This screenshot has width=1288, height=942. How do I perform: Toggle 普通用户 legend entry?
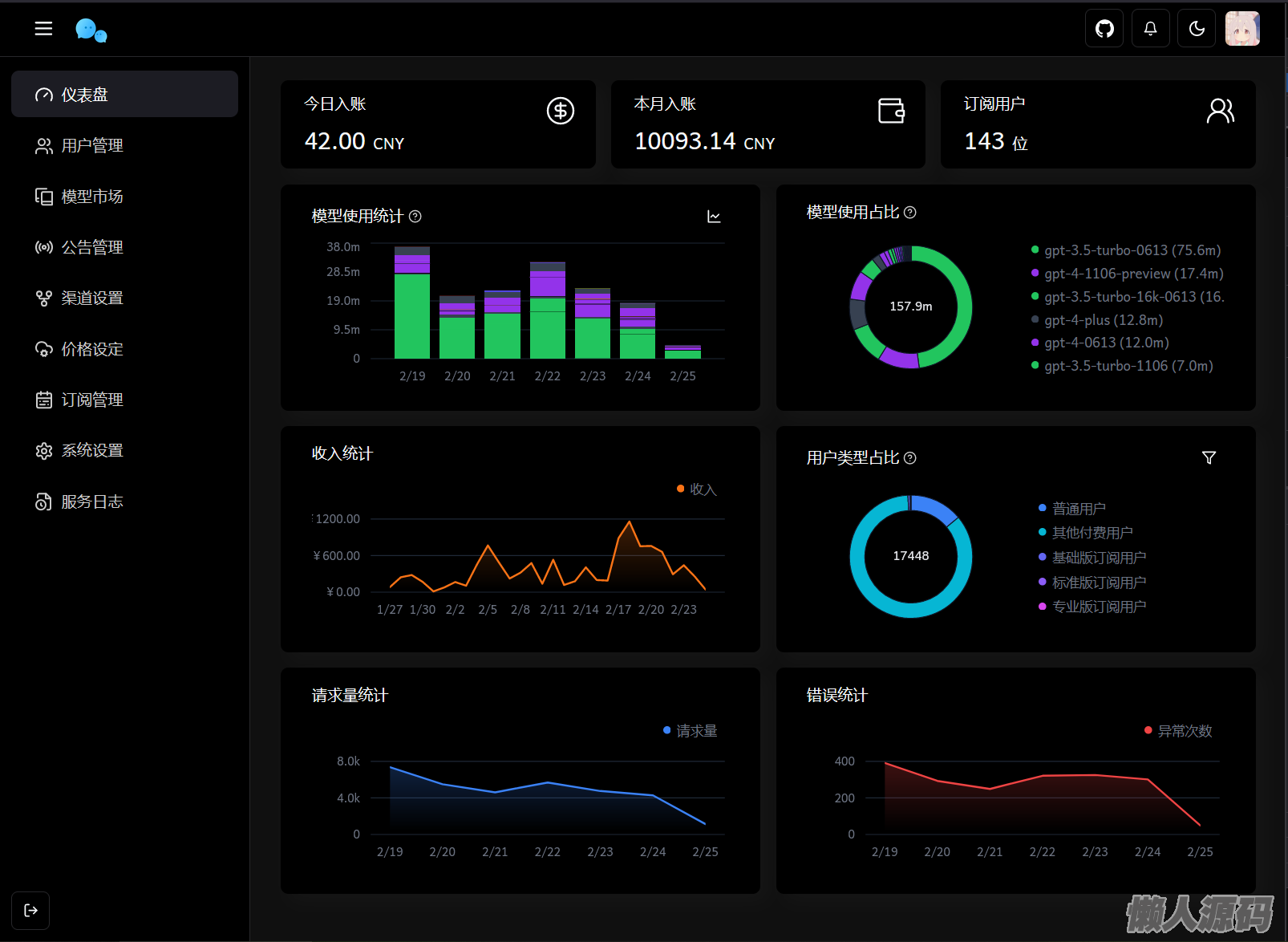(x=1072, y=509)
